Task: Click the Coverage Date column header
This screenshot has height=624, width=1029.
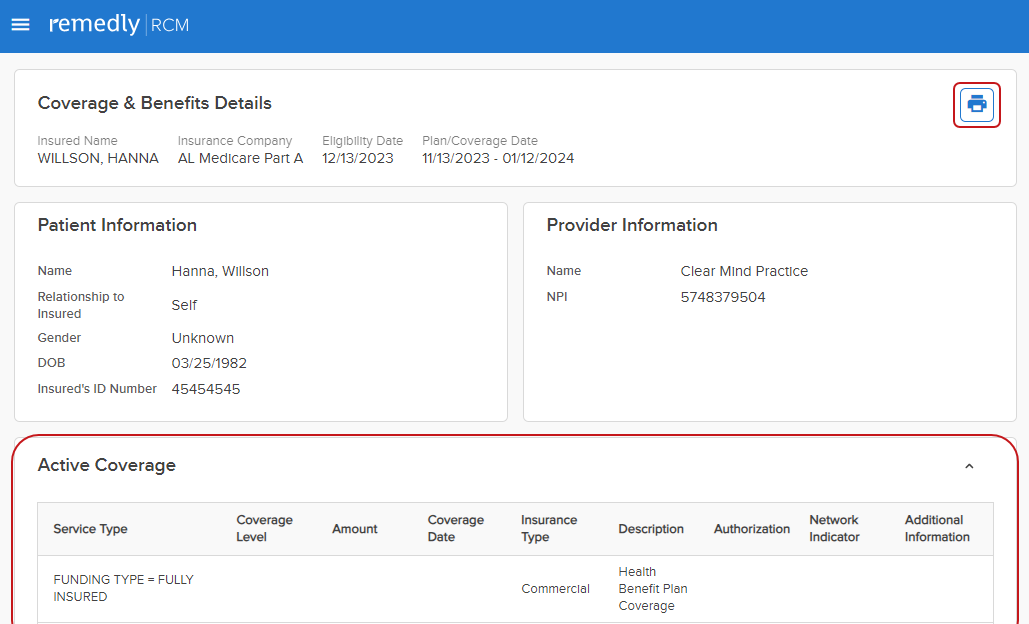Action: click(x=455, y=528)
